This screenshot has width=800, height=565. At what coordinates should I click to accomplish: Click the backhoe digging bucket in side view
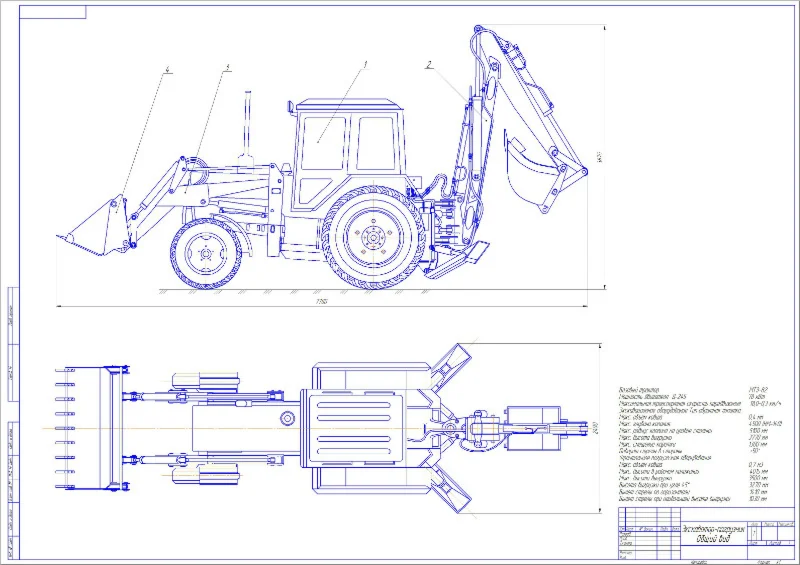tap(531, 169)
